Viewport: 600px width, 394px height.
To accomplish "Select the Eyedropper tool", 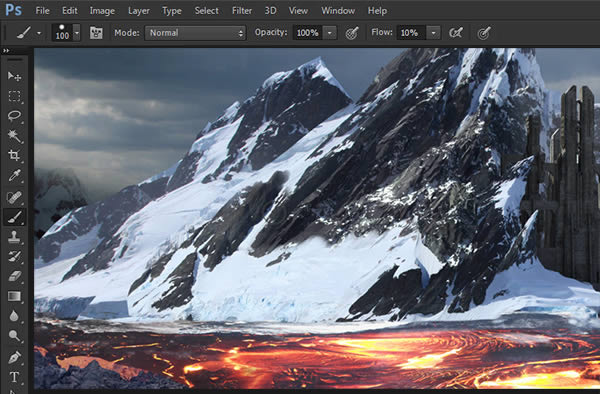I will point(14,176).
